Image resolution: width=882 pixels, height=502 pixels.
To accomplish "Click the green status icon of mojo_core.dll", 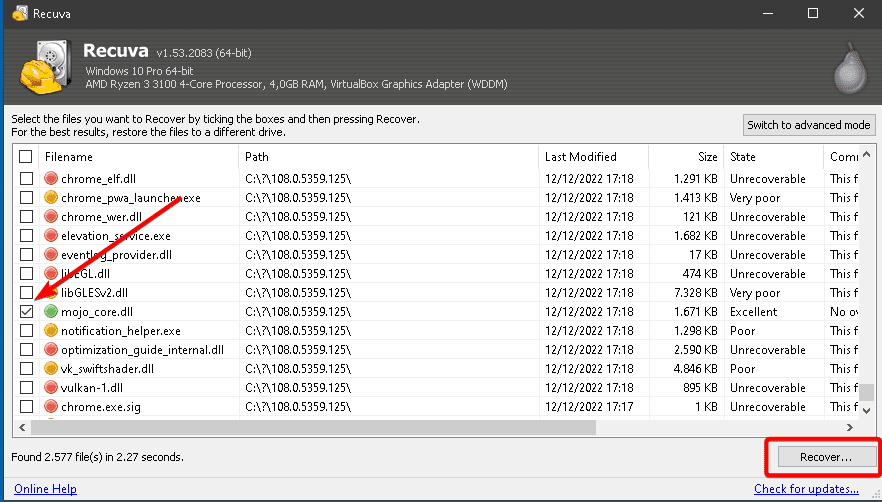I will 51,311.
